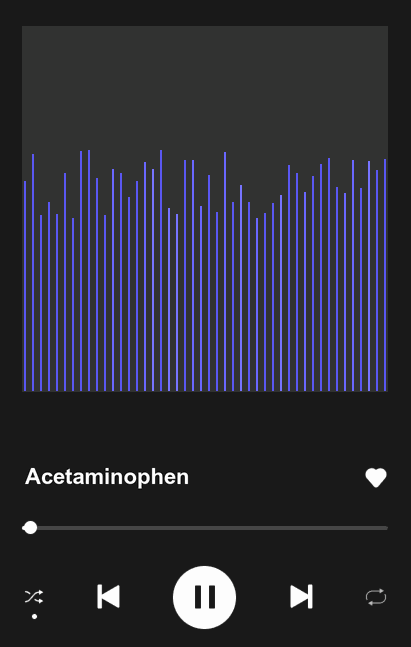Skip to the previous track
The image size is (411, 647).
(109, 597)
